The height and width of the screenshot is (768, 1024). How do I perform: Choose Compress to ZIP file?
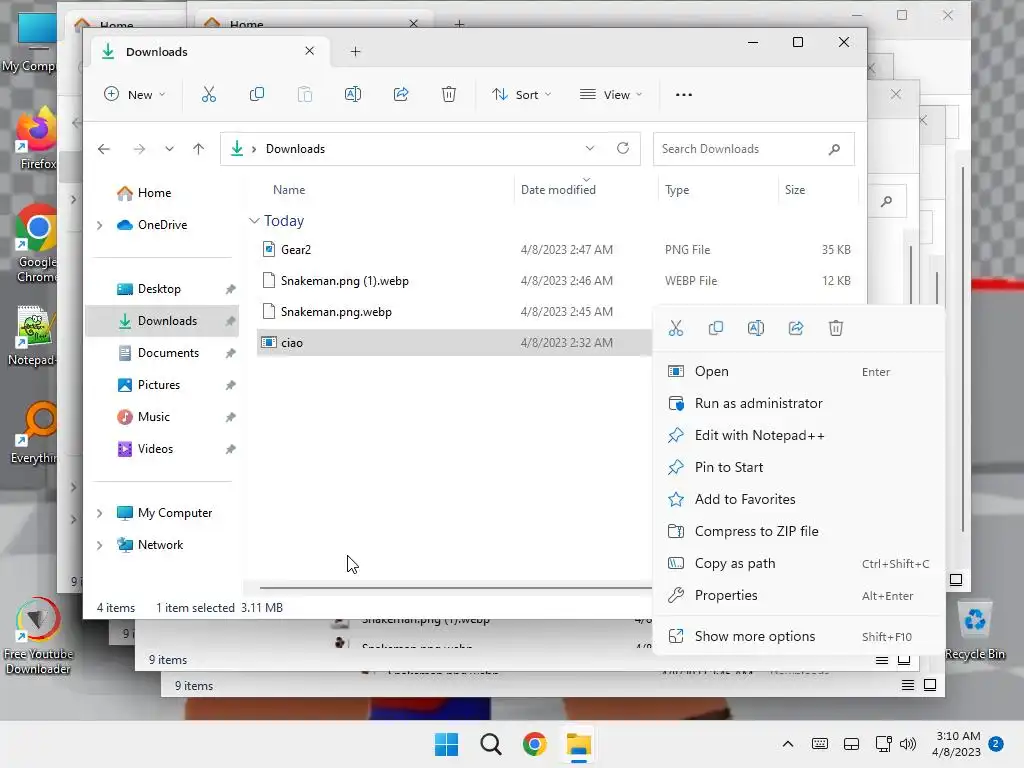click(798, 532)
